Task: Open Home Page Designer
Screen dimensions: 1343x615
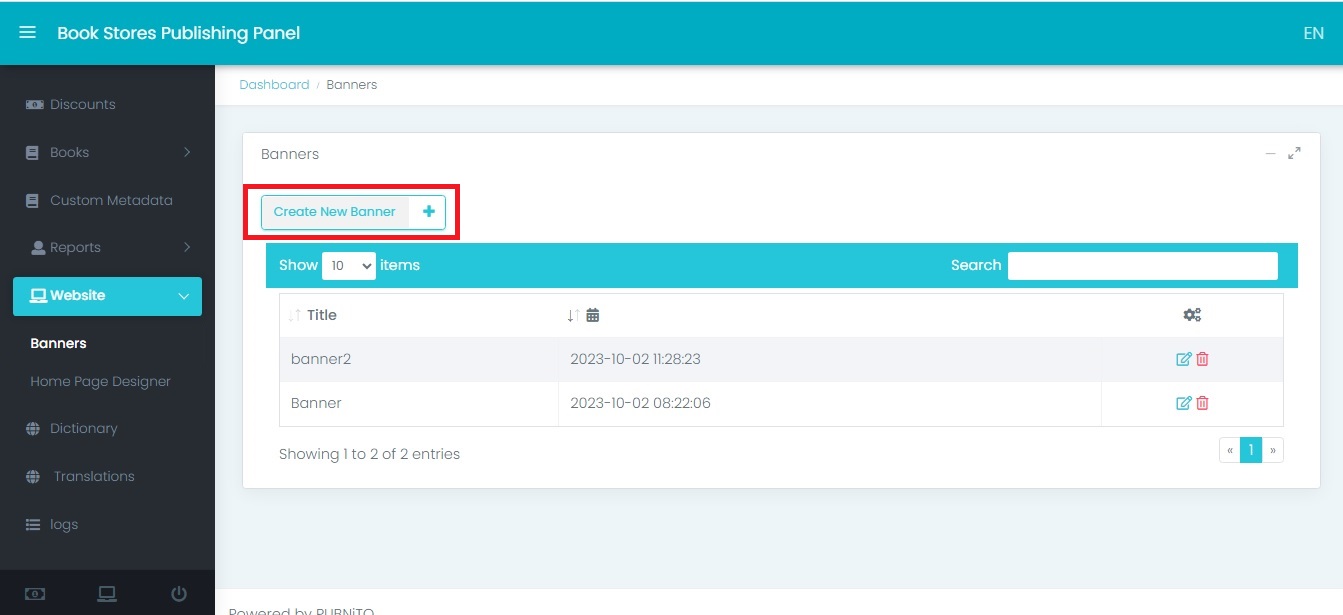Action: (100, 381)
